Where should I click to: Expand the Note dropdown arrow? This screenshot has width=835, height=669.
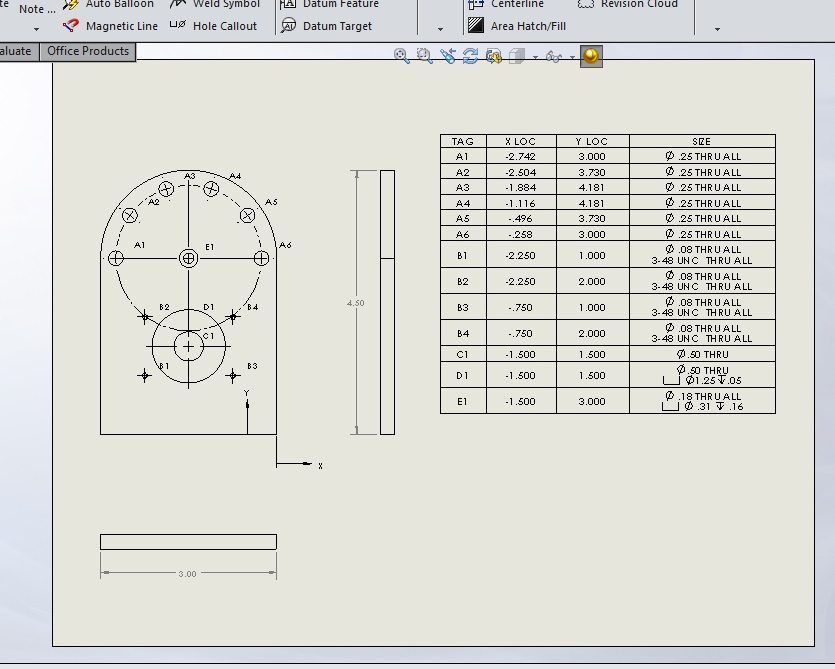(x=37, y=29)
